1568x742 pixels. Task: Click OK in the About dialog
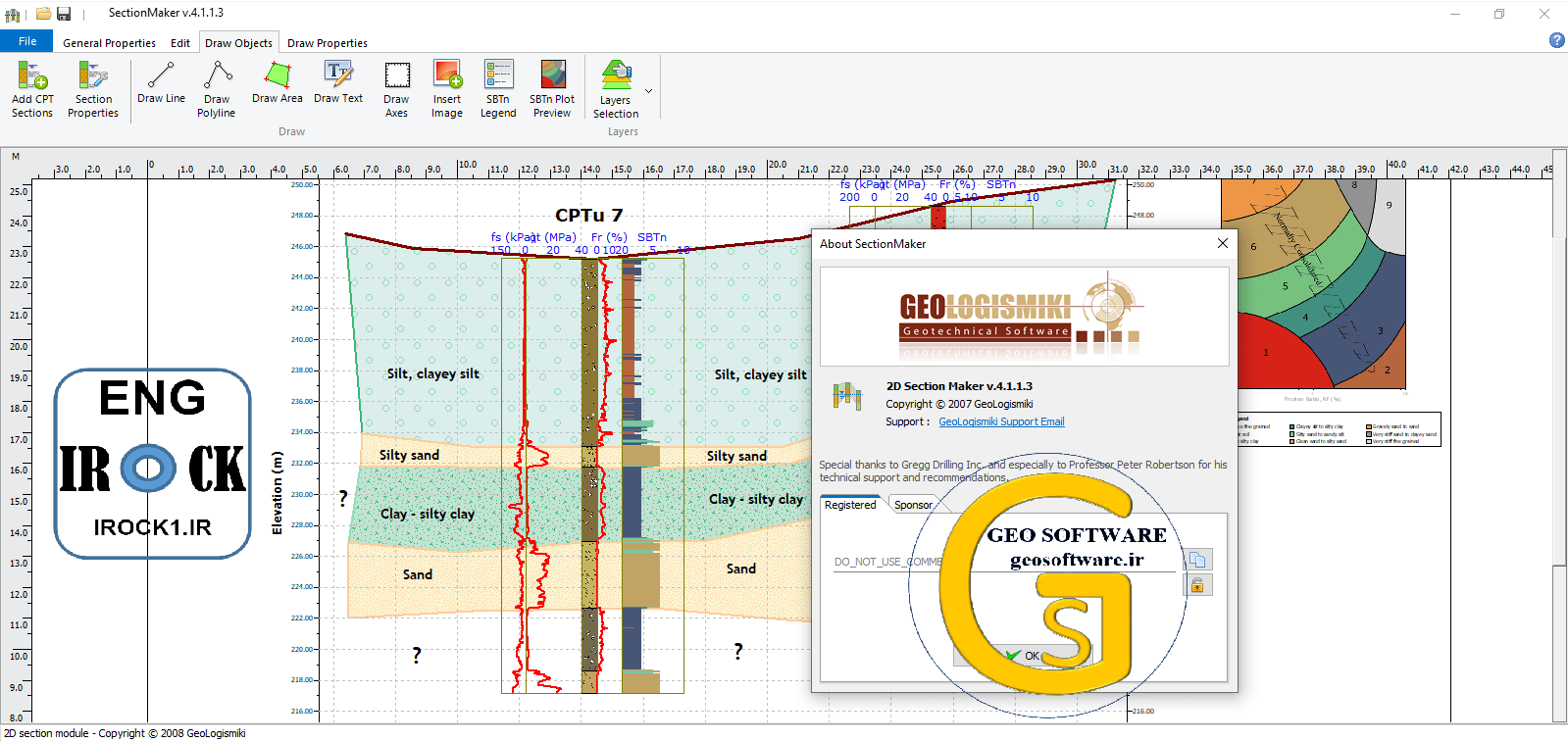(x=1025, y=656)
